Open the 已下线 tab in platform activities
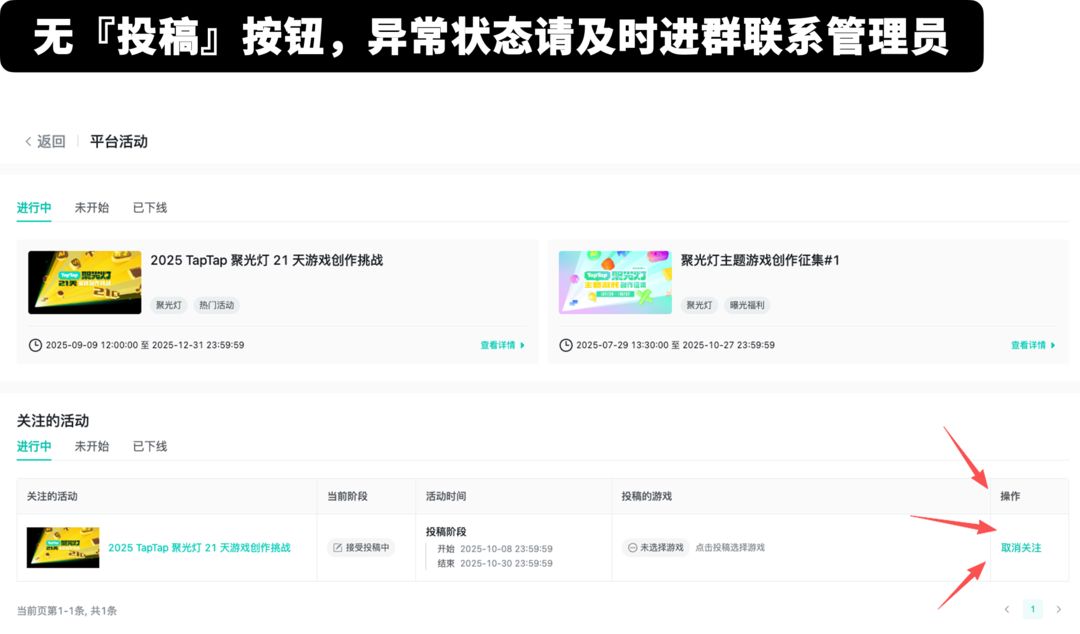This screenshot has height=634, width=1080. pos(150,208)
